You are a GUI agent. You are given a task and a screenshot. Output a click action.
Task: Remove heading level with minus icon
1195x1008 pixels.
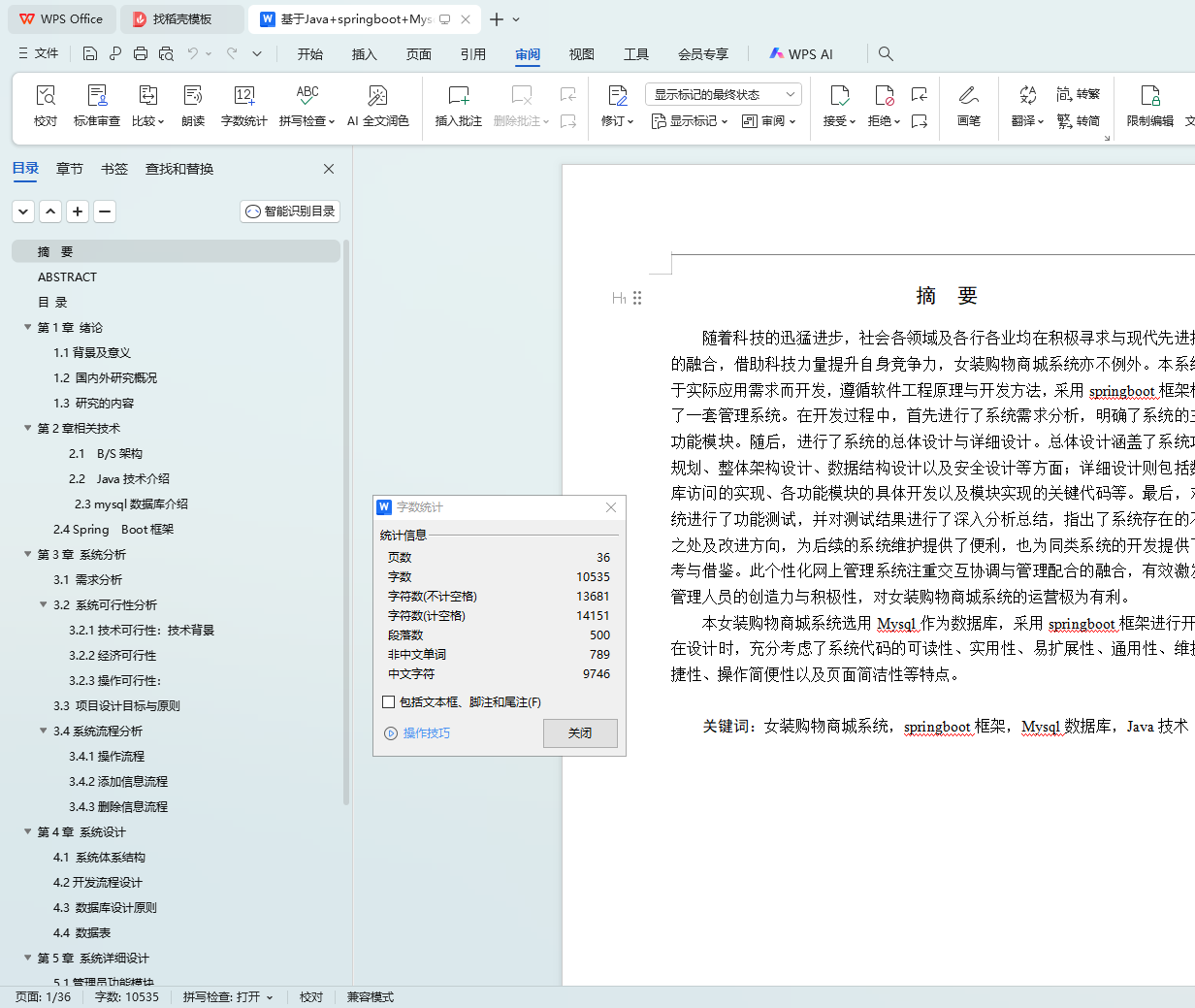(105, 211)
